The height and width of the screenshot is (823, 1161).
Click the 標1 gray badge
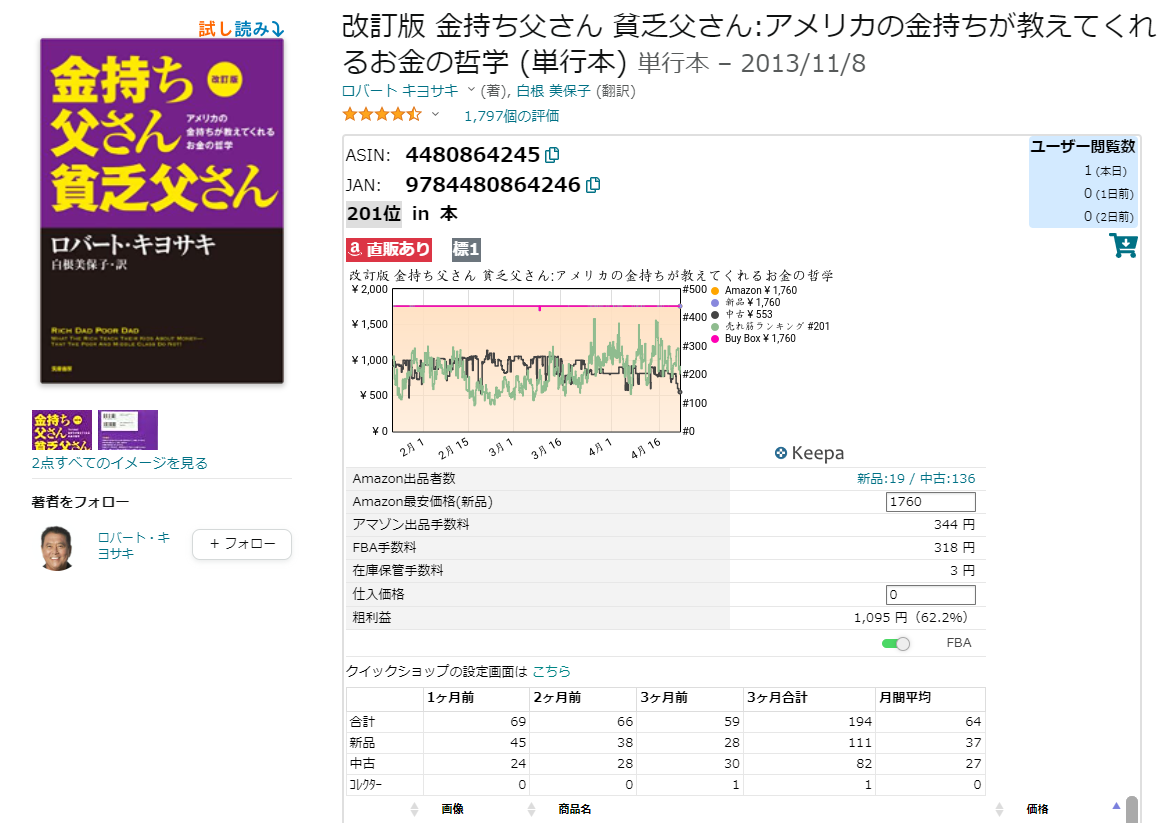point(466,249)
